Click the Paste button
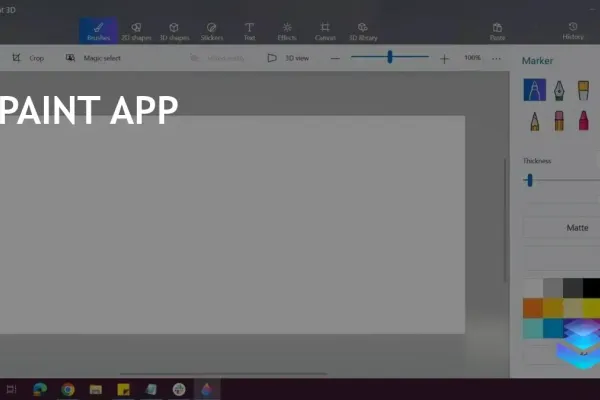 497,31
